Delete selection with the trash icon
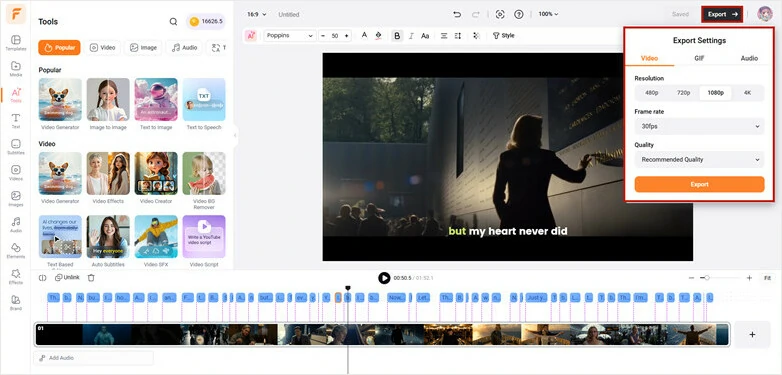 click(x=91, y=278)
